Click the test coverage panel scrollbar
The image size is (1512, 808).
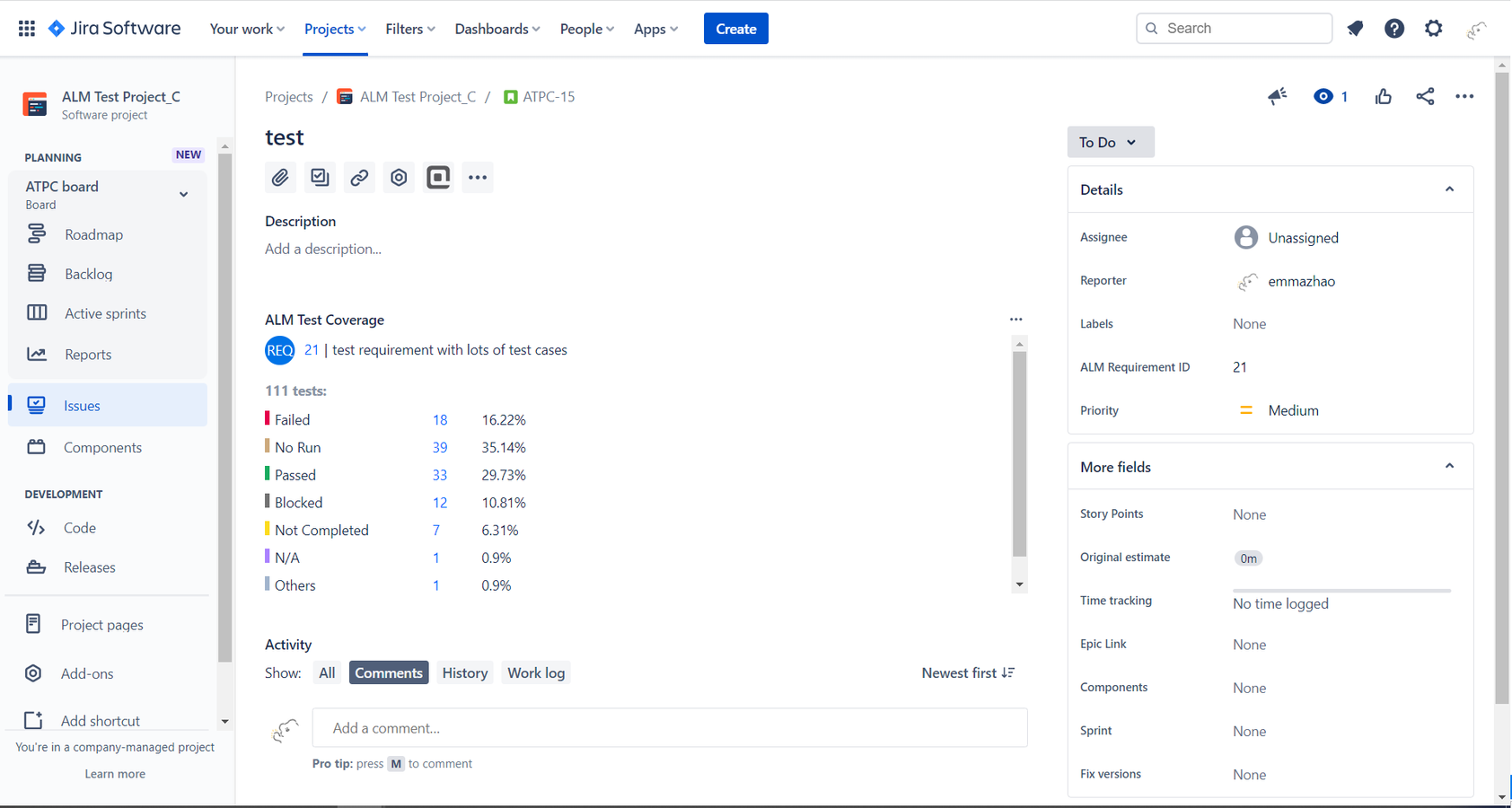pyautogui.click(x=1019, y=453)
